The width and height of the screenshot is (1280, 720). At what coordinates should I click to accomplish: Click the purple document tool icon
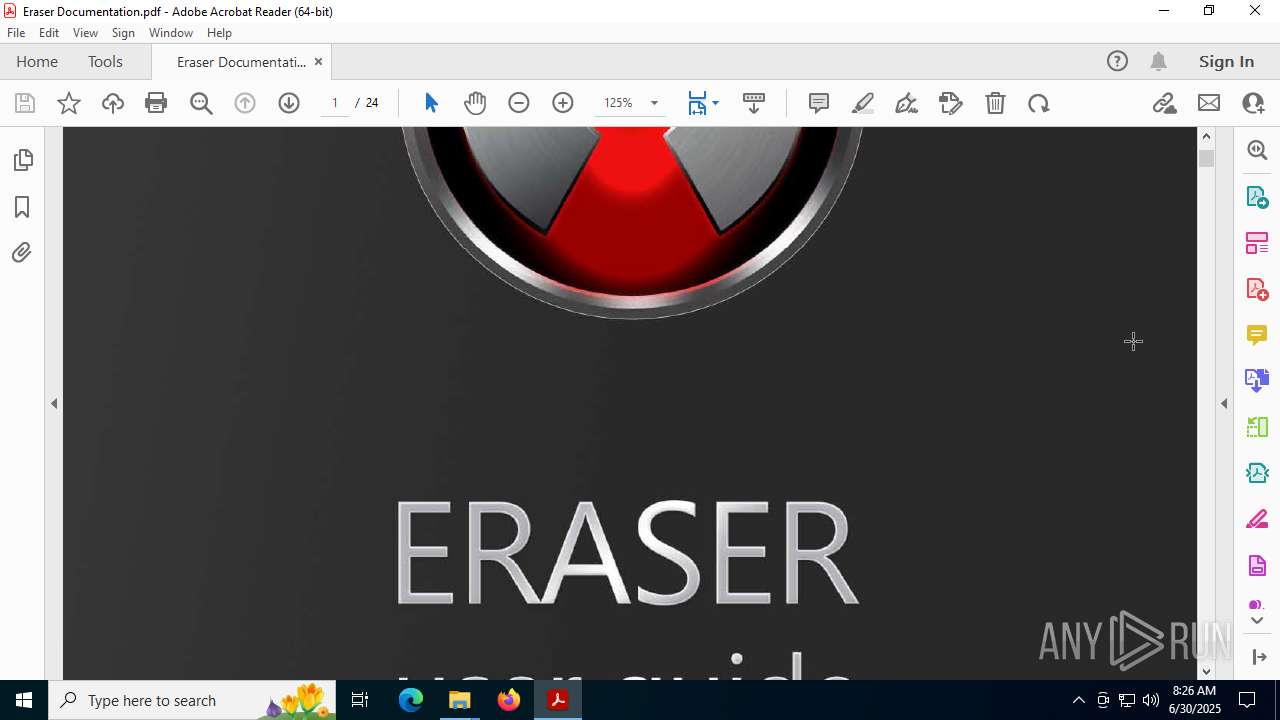(x=1257, y=566)
